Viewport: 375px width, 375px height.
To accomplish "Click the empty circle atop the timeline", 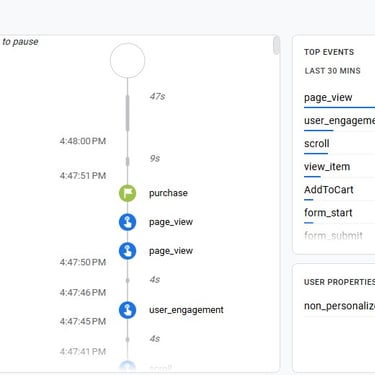I will pyautogui.click(x=127, y=60).
